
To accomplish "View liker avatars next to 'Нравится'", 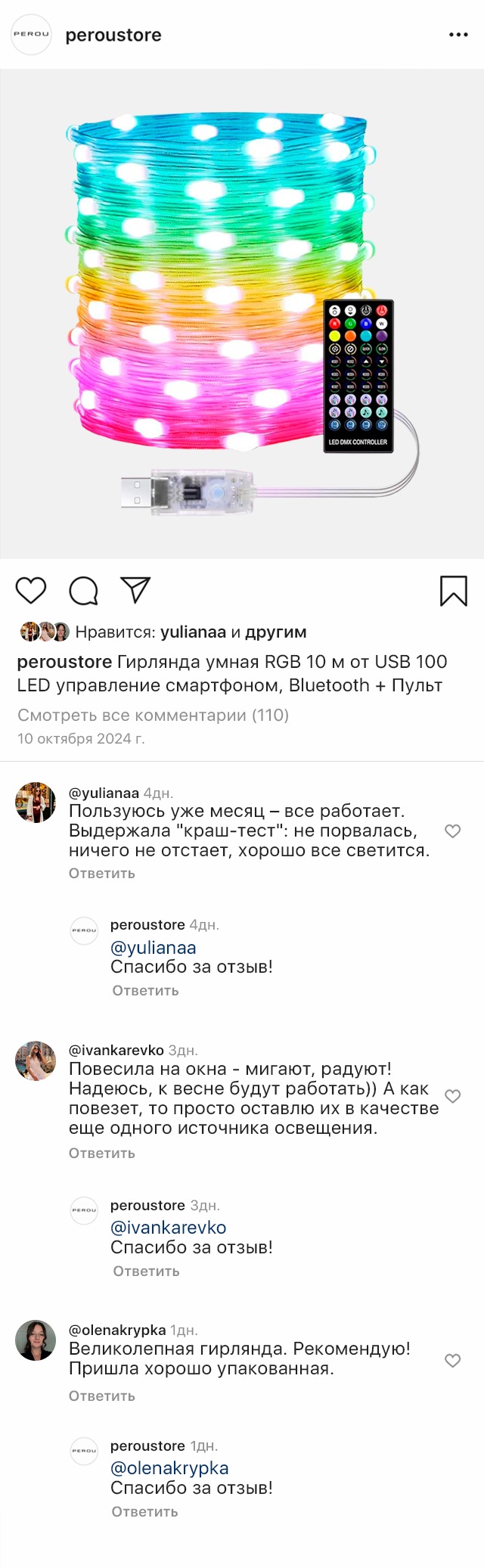I will (45, 632).
